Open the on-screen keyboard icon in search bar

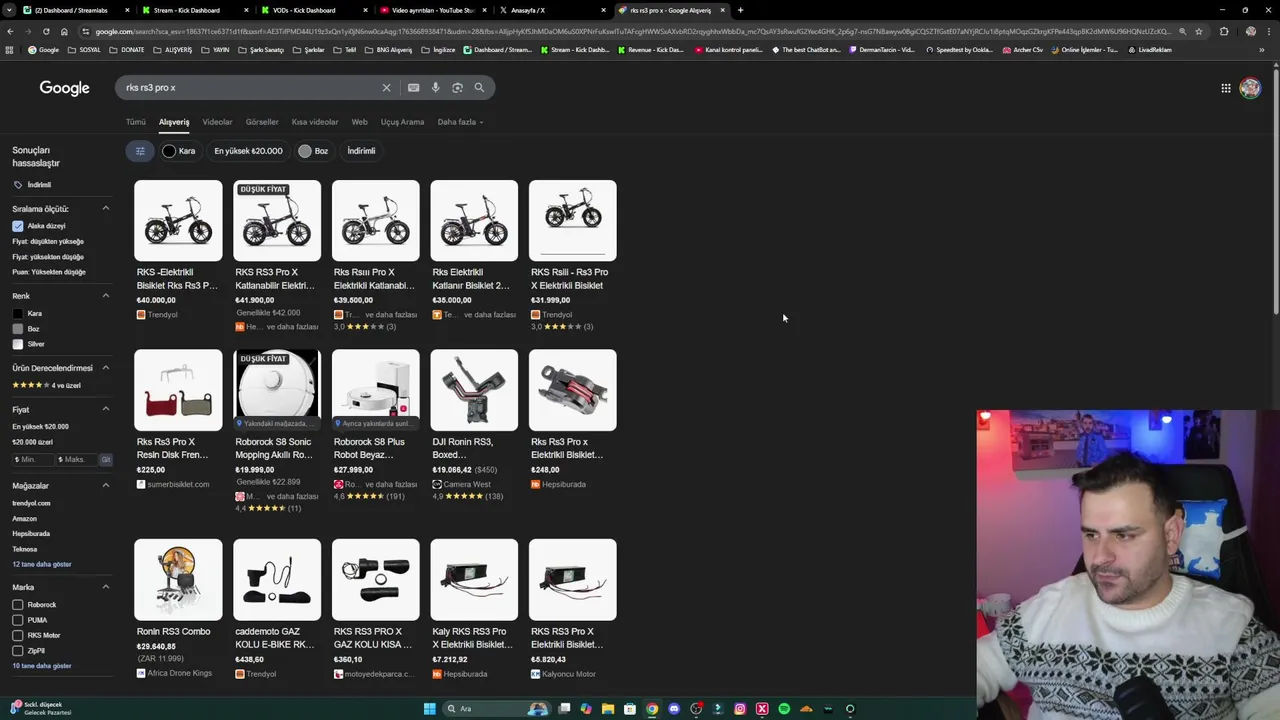(413, 88)
